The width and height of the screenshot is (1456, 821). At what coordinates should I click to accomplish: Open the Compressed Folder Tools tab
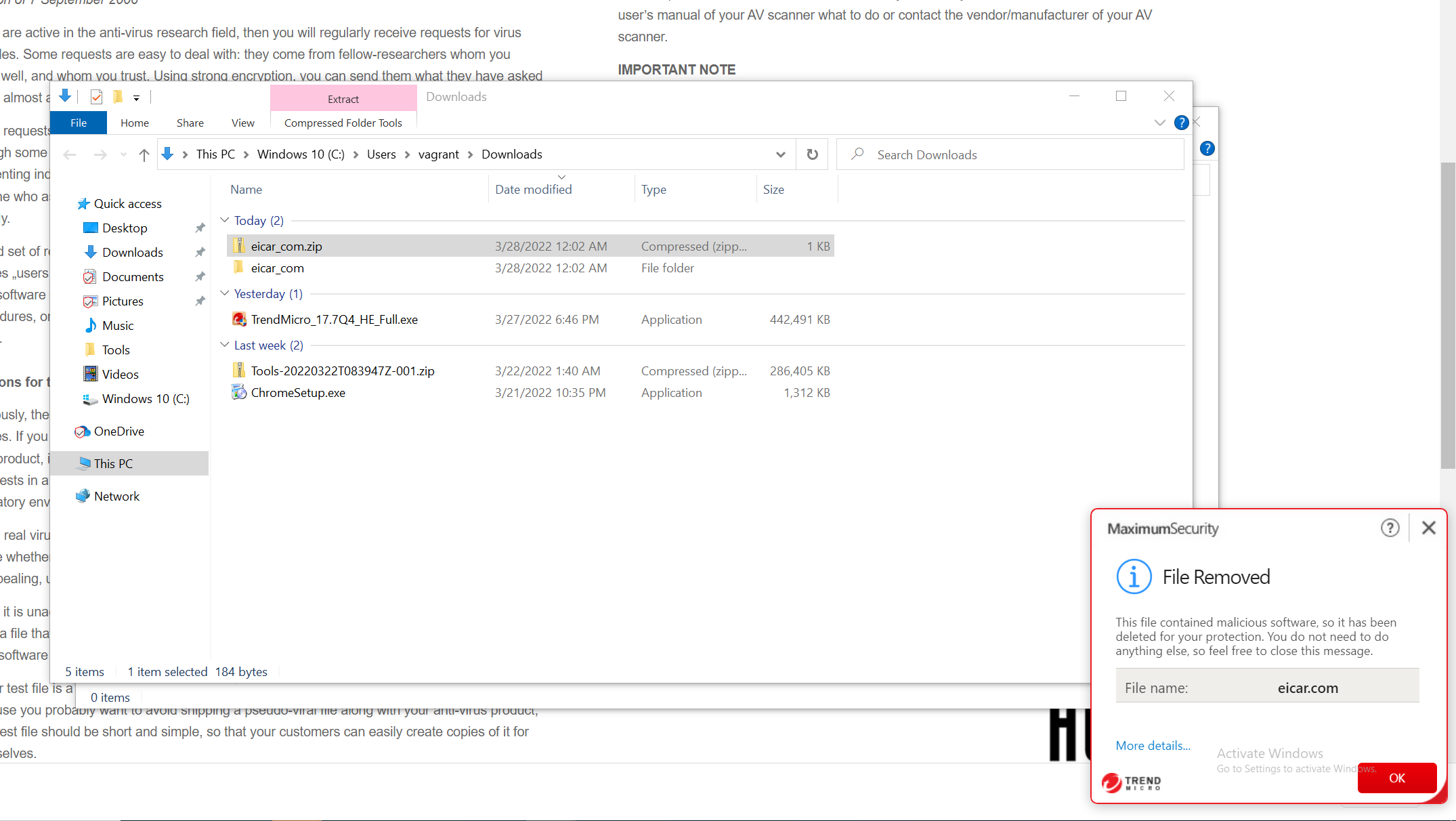[343, 123]
